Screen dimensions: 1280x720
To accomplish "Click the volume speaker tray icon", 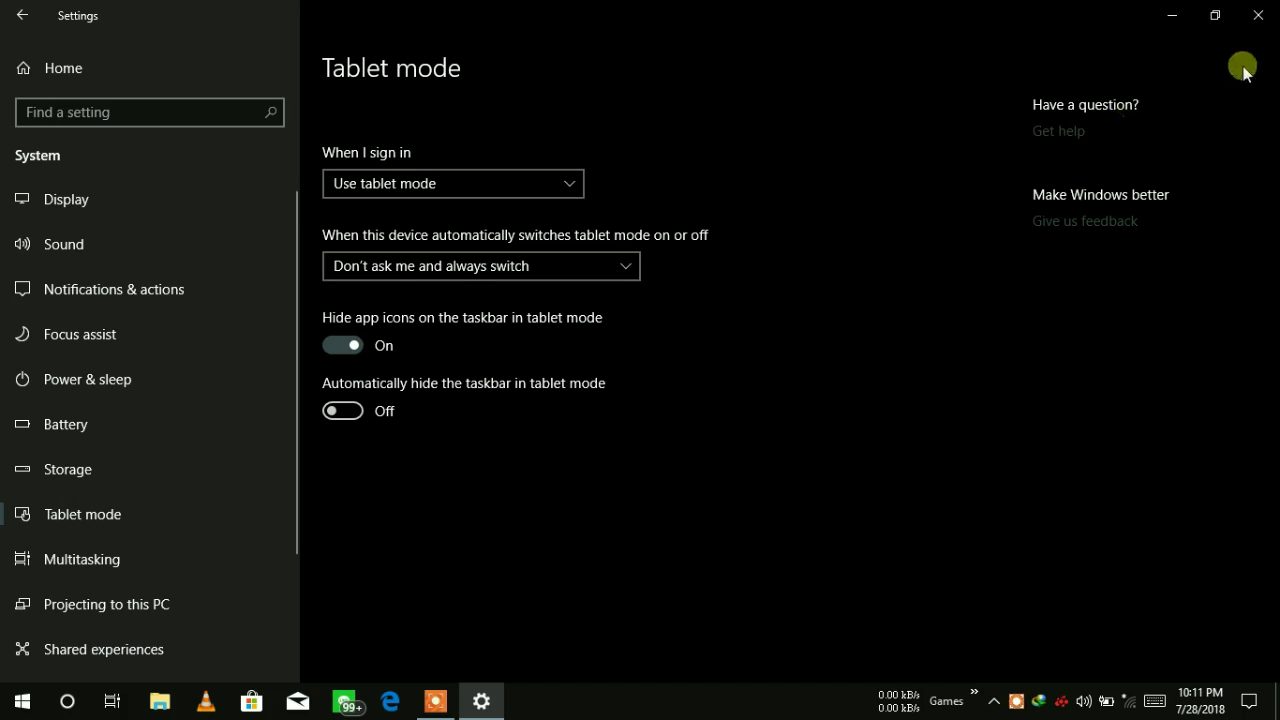I will click(1084, 701).
